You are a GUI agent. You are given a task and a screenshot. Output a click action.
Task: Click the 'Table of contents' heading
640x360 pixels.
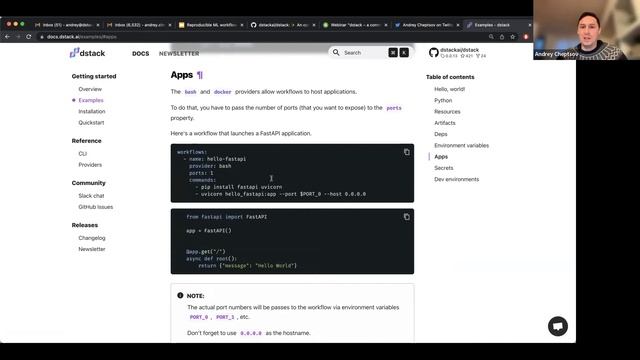pyautogui.click(x=450, y=77)
